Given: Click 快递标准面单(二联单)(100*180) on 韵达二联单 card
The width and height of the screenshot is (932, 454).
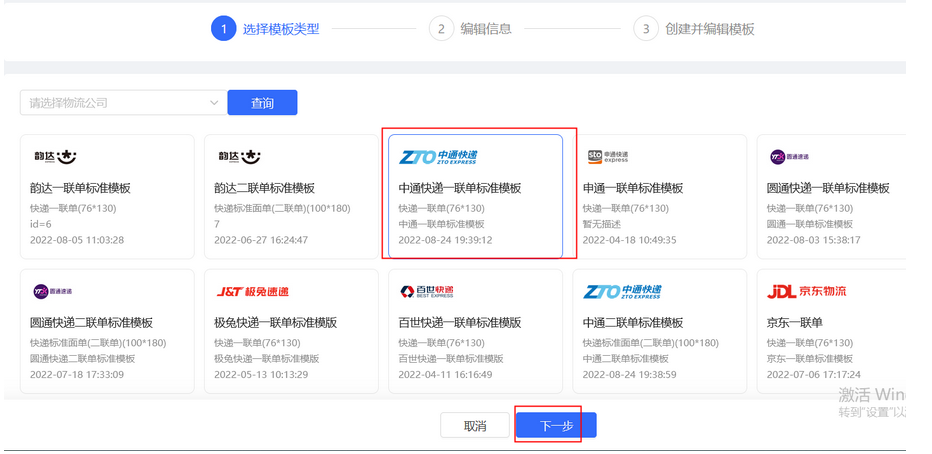Looking at the screenshot, I should pos(282,209).
